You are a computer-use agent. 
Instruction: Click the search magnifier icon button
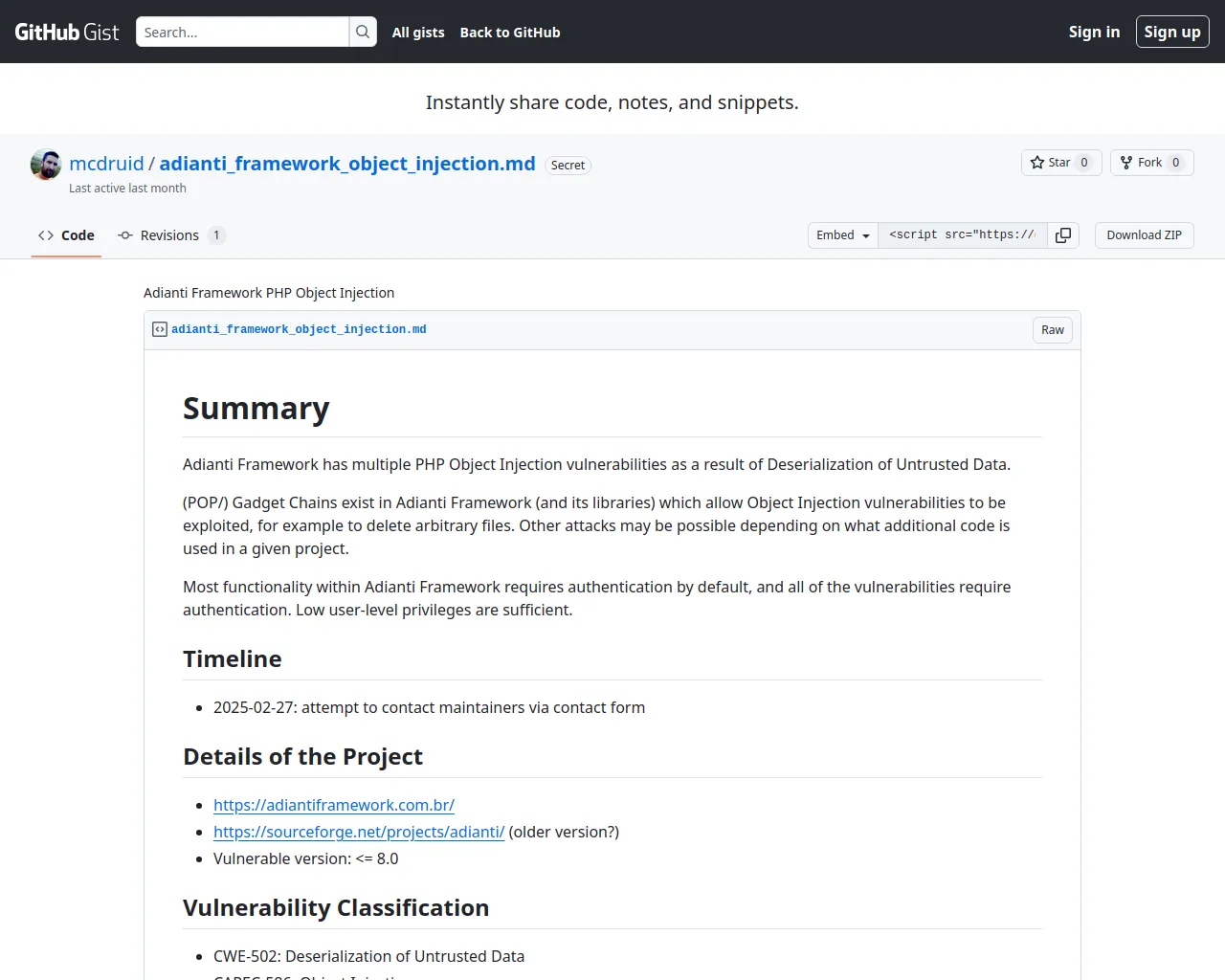coord(363,32)
